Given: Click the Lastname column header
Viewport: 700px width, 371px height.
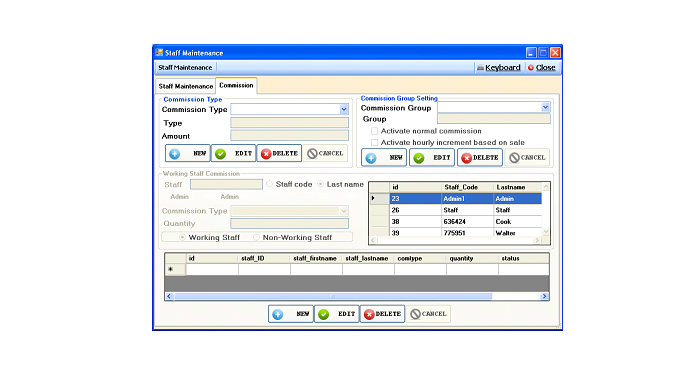Looking at the screenshot, I should 517,188.
